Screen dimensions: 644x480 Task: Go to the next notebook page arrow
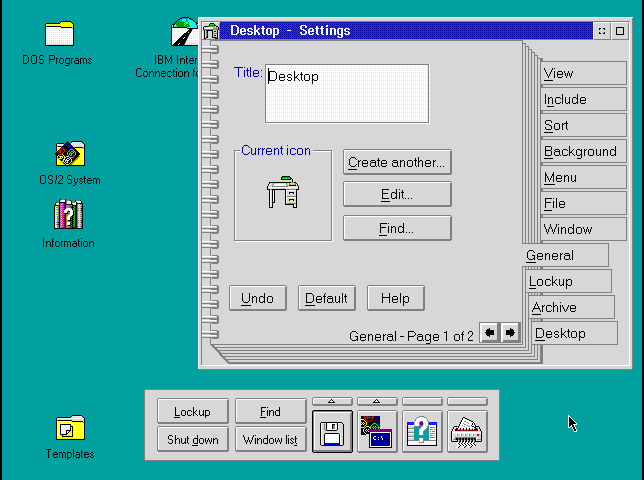point(511,333)
